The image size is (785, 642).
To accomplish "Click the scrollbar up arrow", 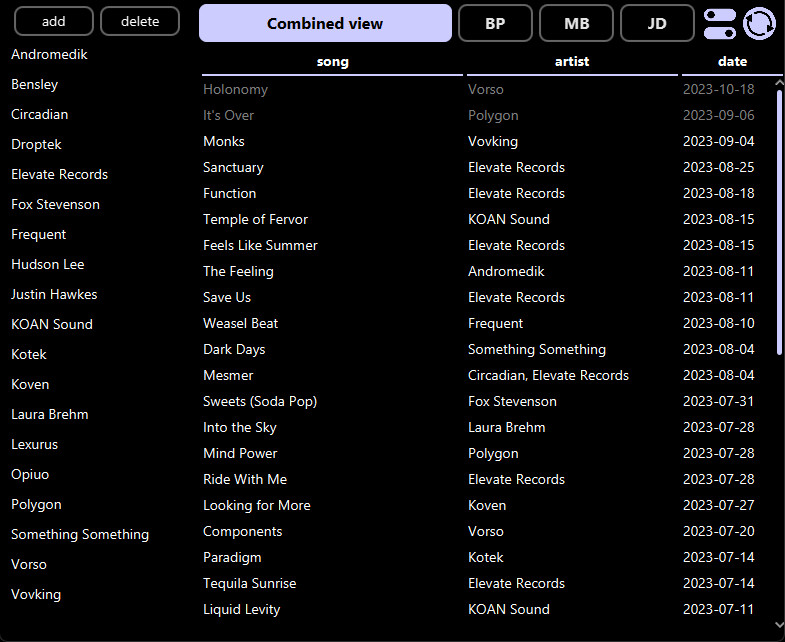I will click(779, 83).
